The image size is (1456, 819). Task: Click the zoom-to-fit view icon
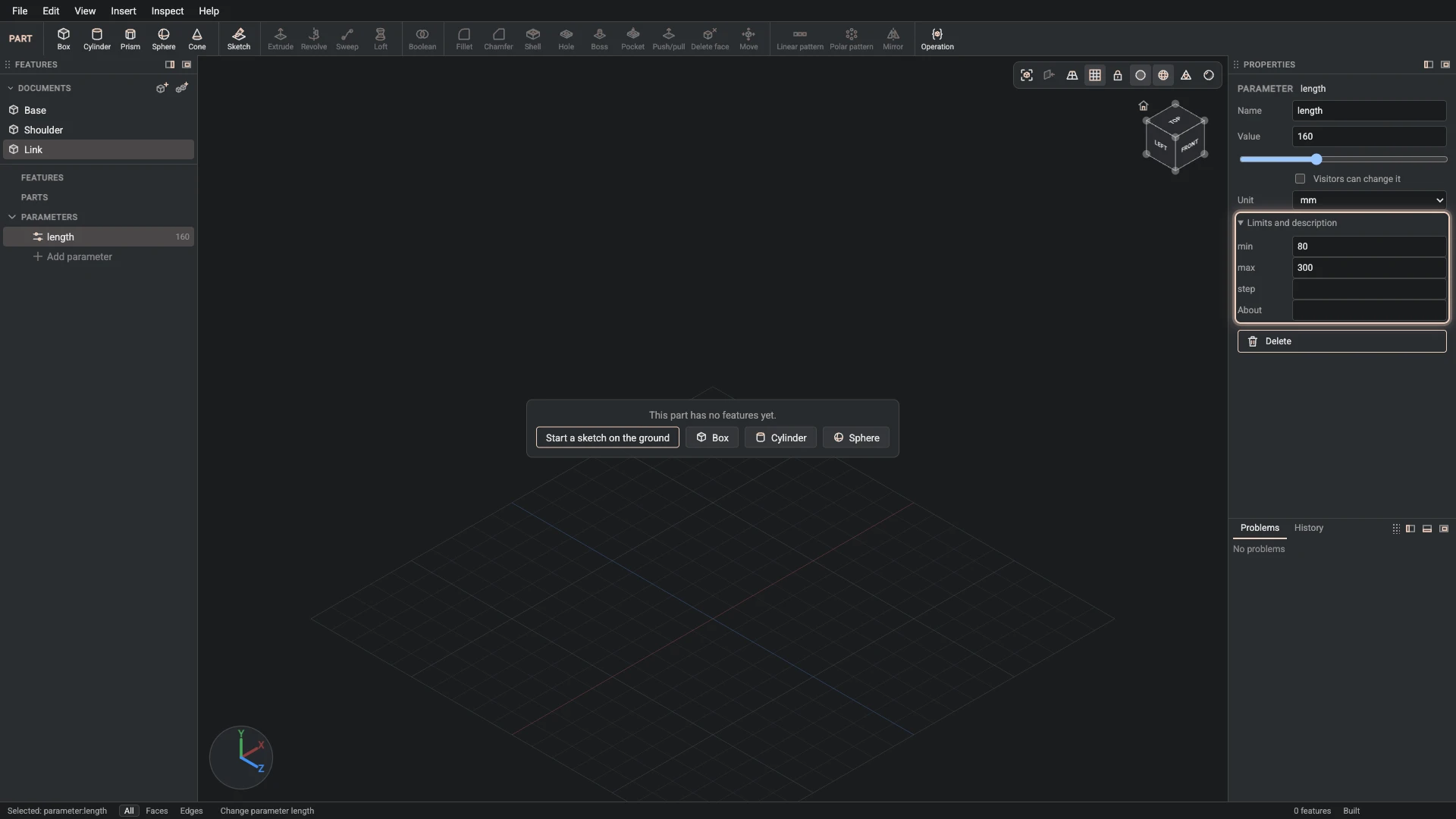[1027, 75]
